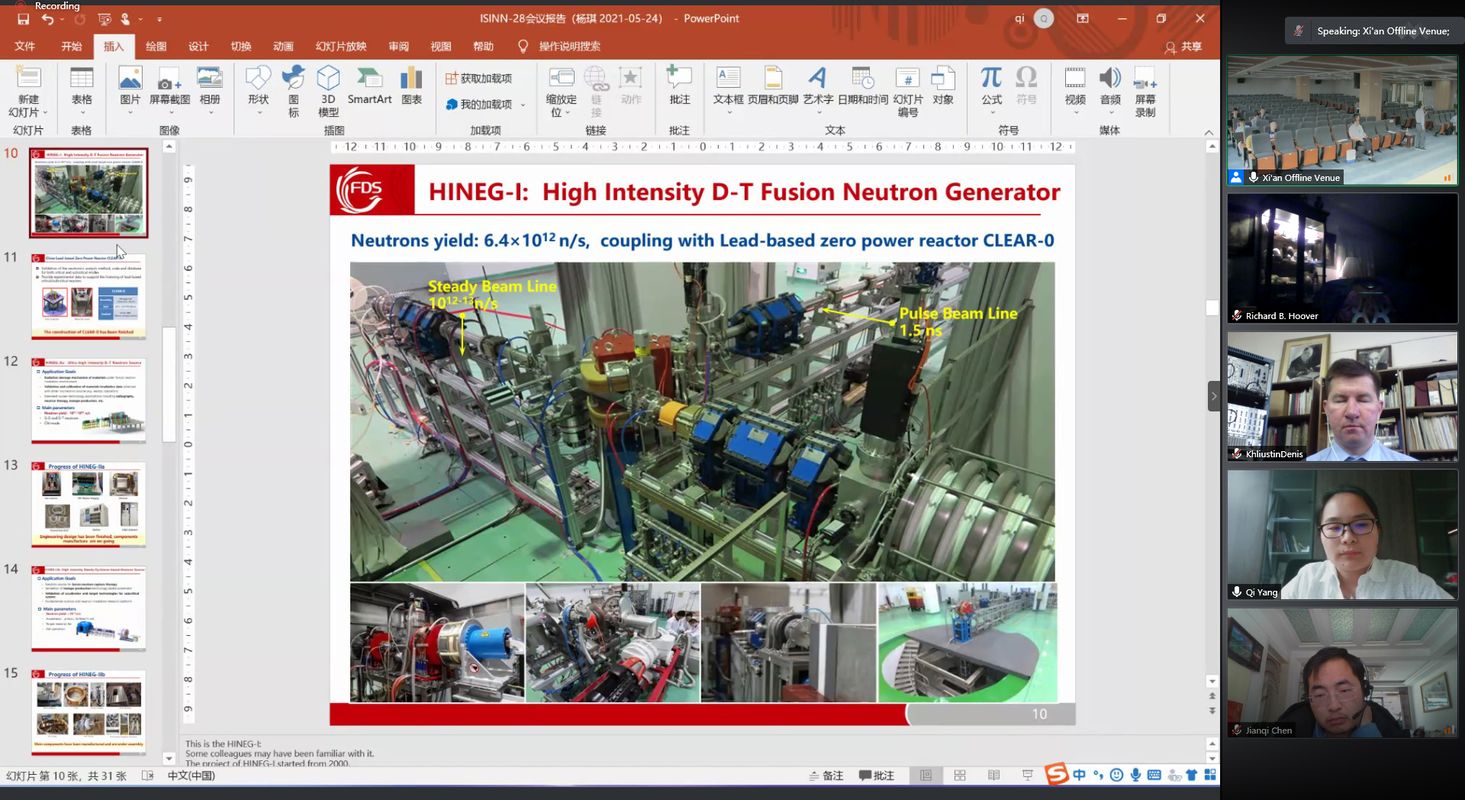Switch to Reading view

coord(993,775)
